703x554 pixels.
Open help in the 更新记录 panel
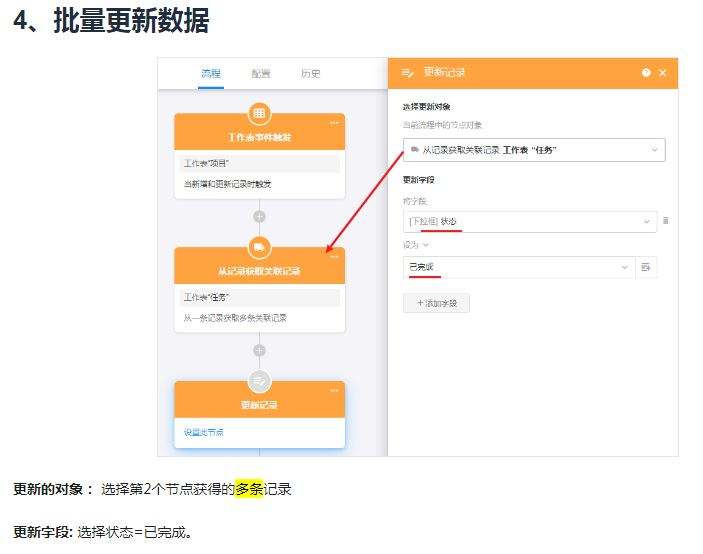tap(646, 73)
